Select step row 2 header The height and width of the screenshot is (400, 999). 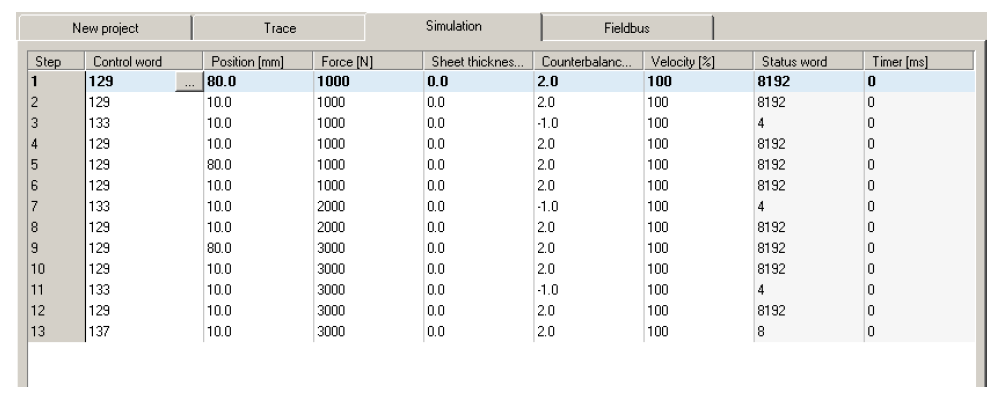pos(56,103)
